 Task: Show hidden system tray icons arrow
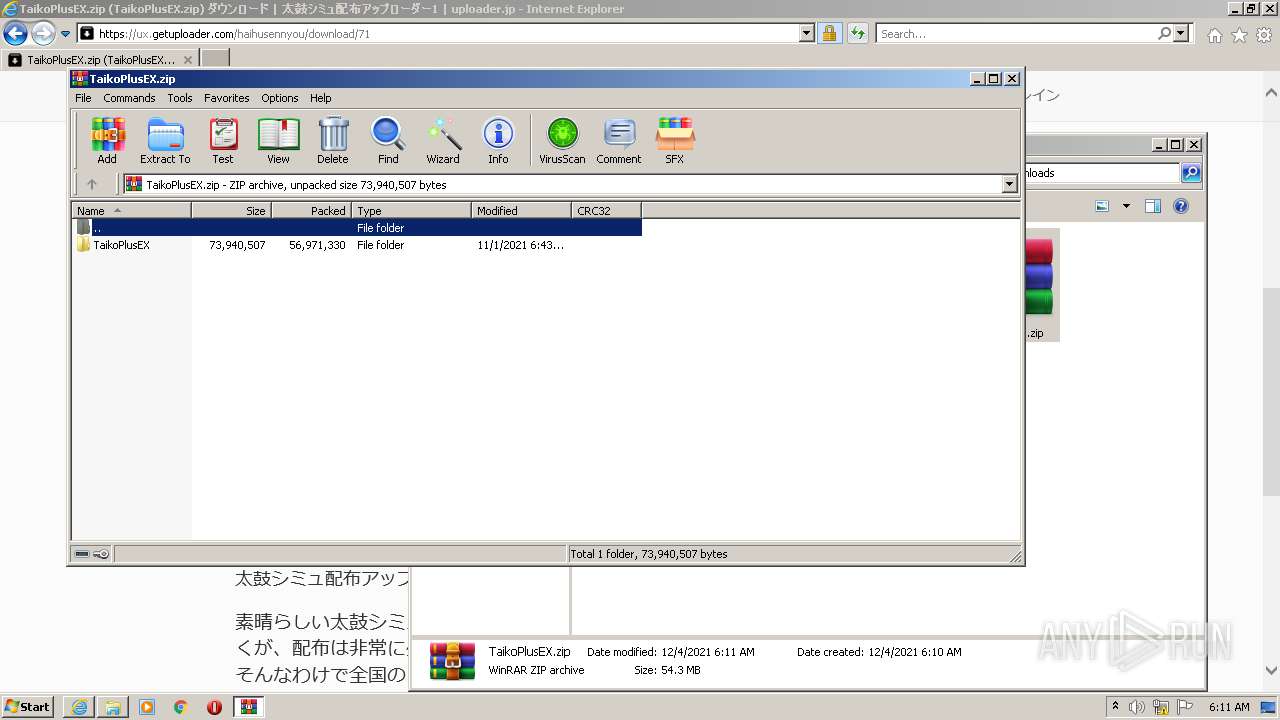click(1116, 707)
